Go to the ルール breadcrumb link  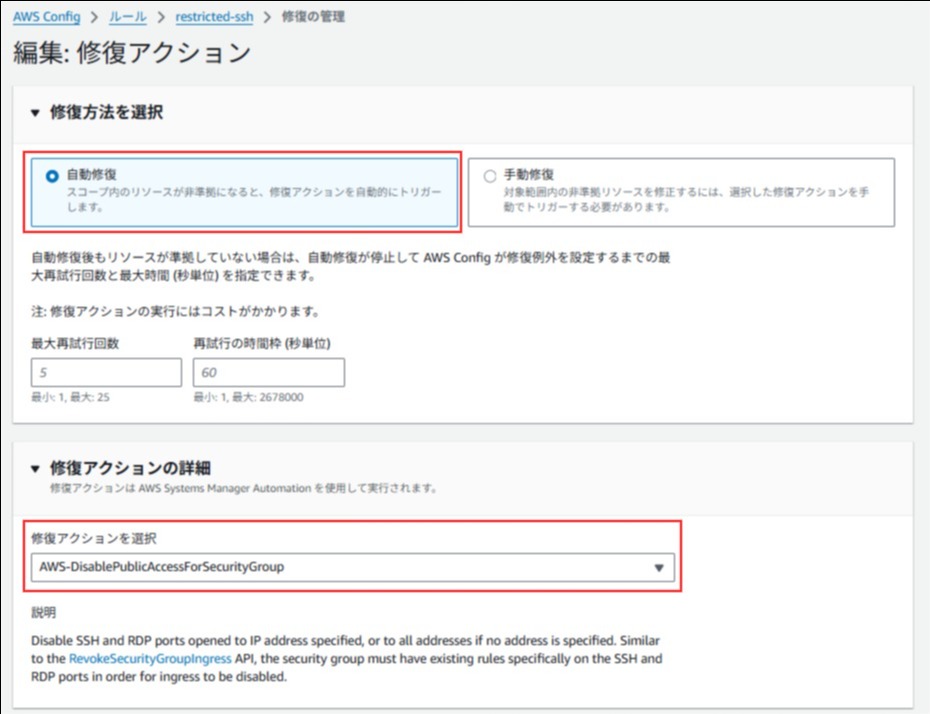click(127, 18)
